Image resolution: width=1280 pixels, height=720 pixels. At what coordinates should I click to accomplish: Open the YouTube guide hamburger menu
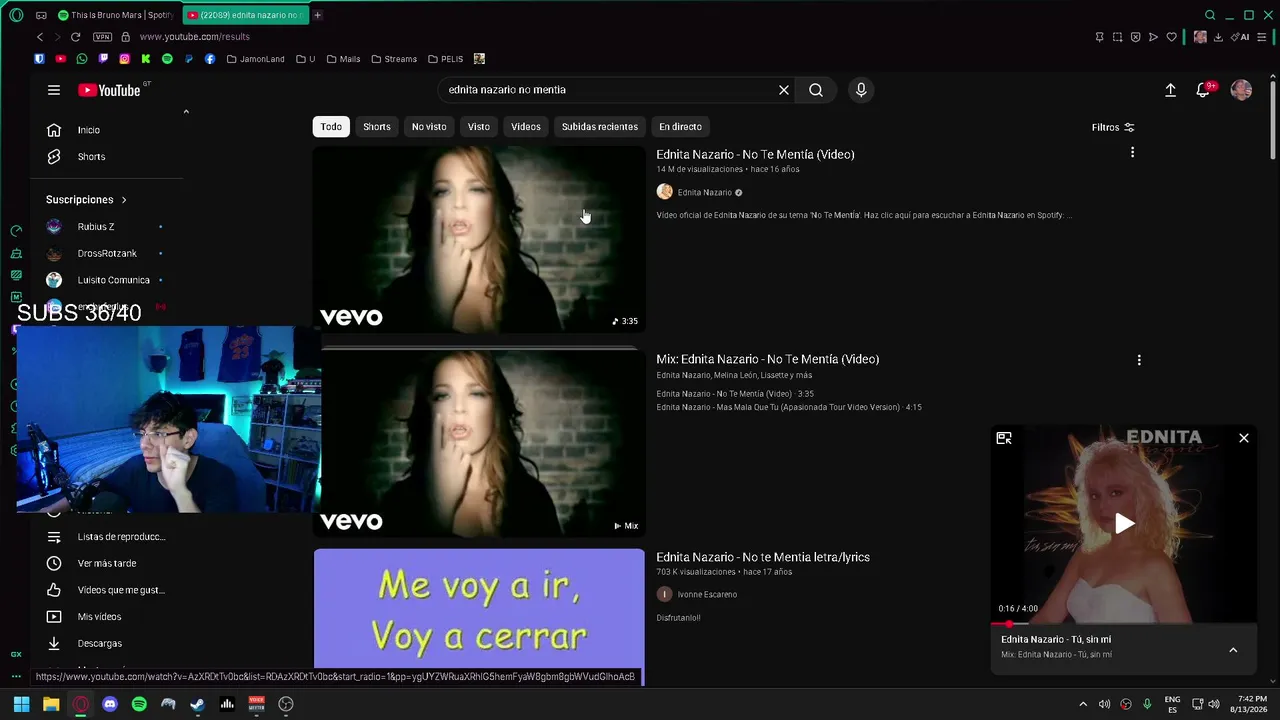pos(54,90)
